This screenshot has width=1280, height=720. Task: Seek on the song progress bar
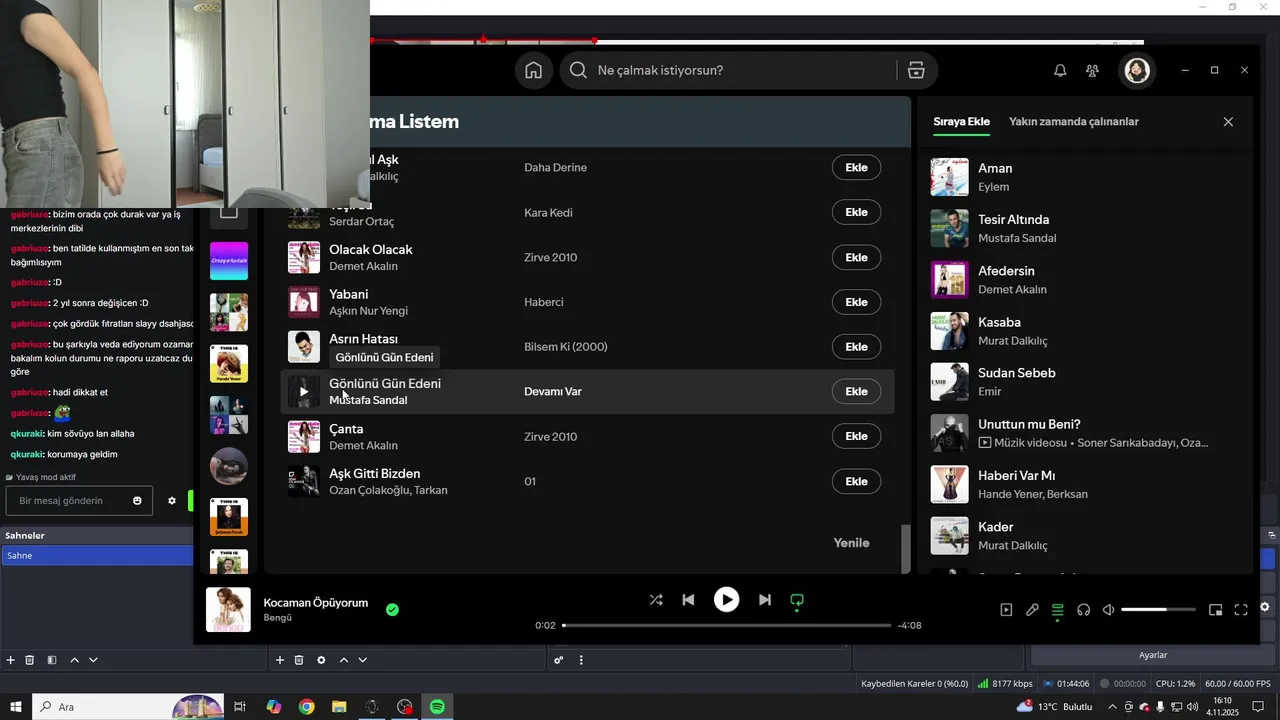point(727,625)
